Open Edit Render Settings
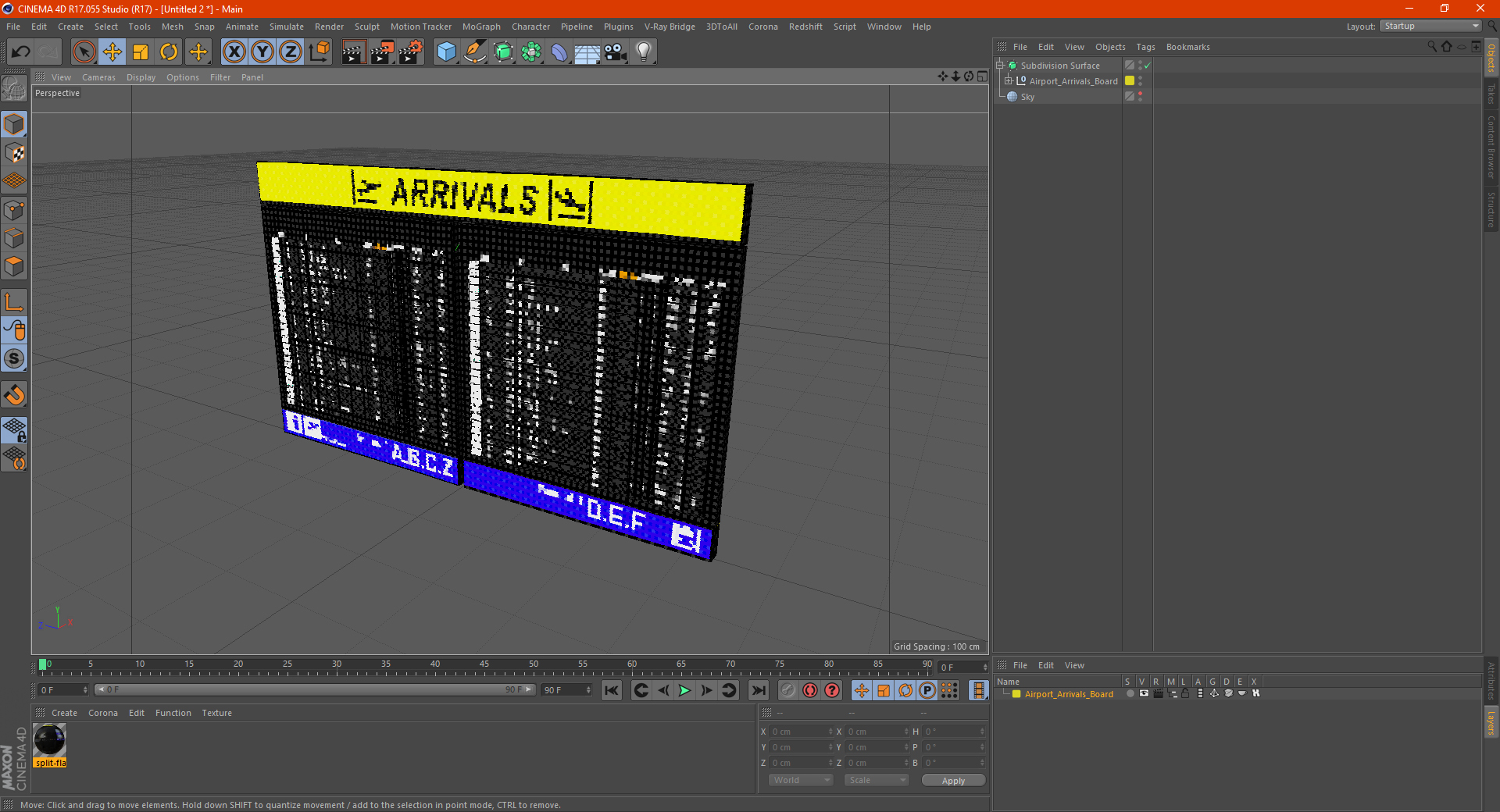 (411, 52)
